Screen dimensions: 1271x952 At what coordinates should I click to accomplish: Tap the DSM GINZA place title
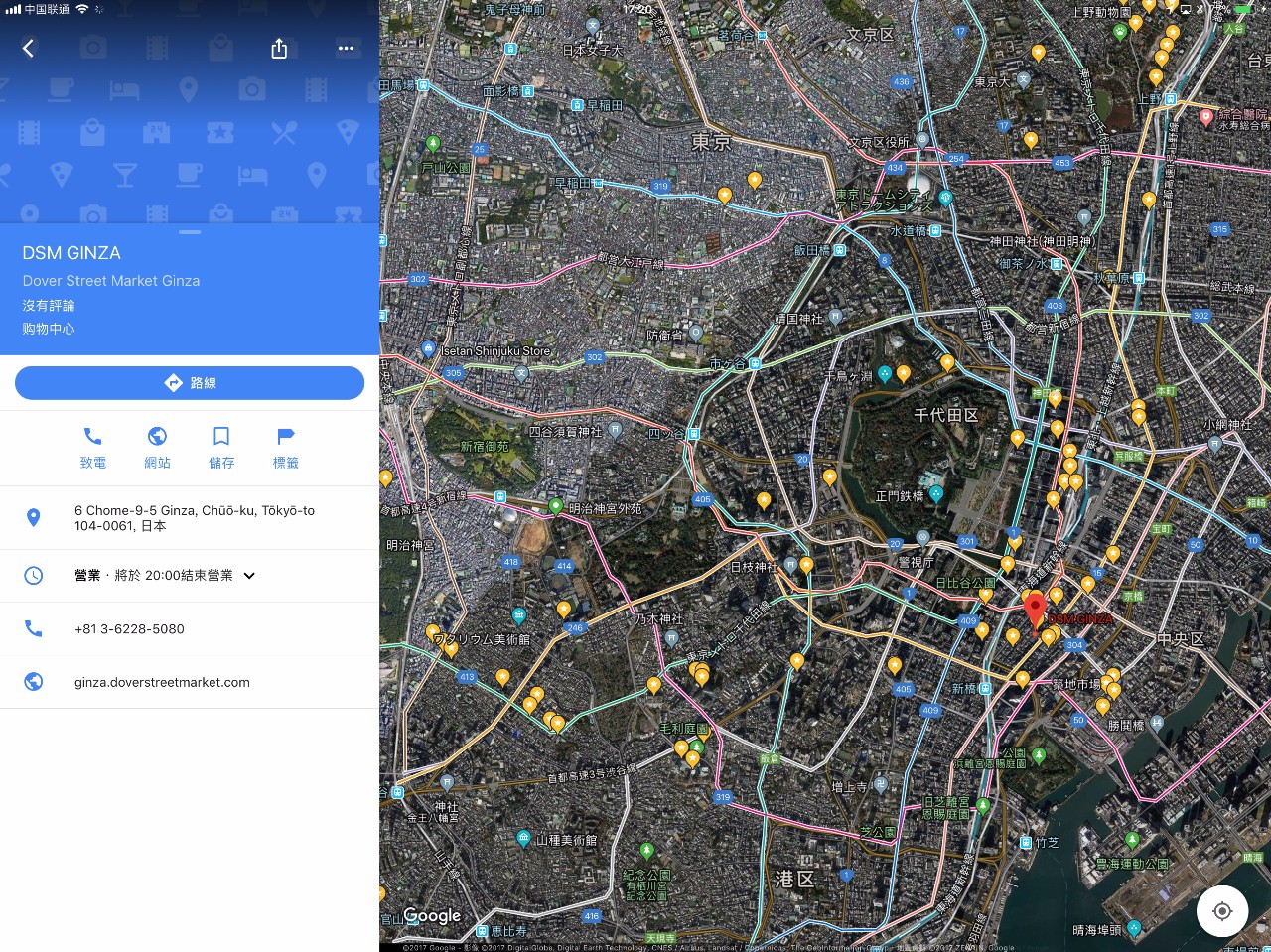tap(71, 253)
